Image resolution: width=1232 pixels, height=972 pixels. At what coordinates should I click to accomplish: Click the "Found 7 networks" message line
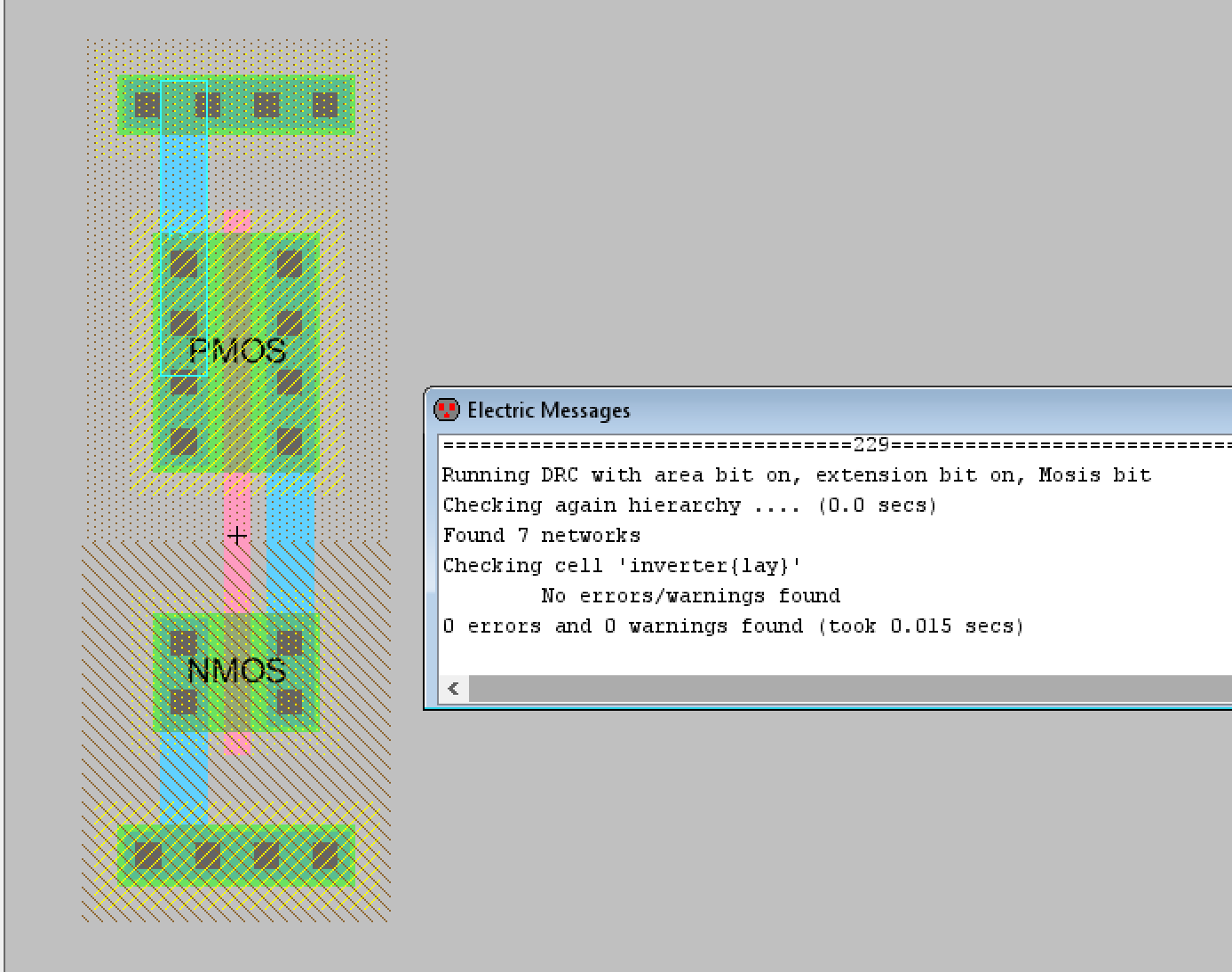pos(541,536)
